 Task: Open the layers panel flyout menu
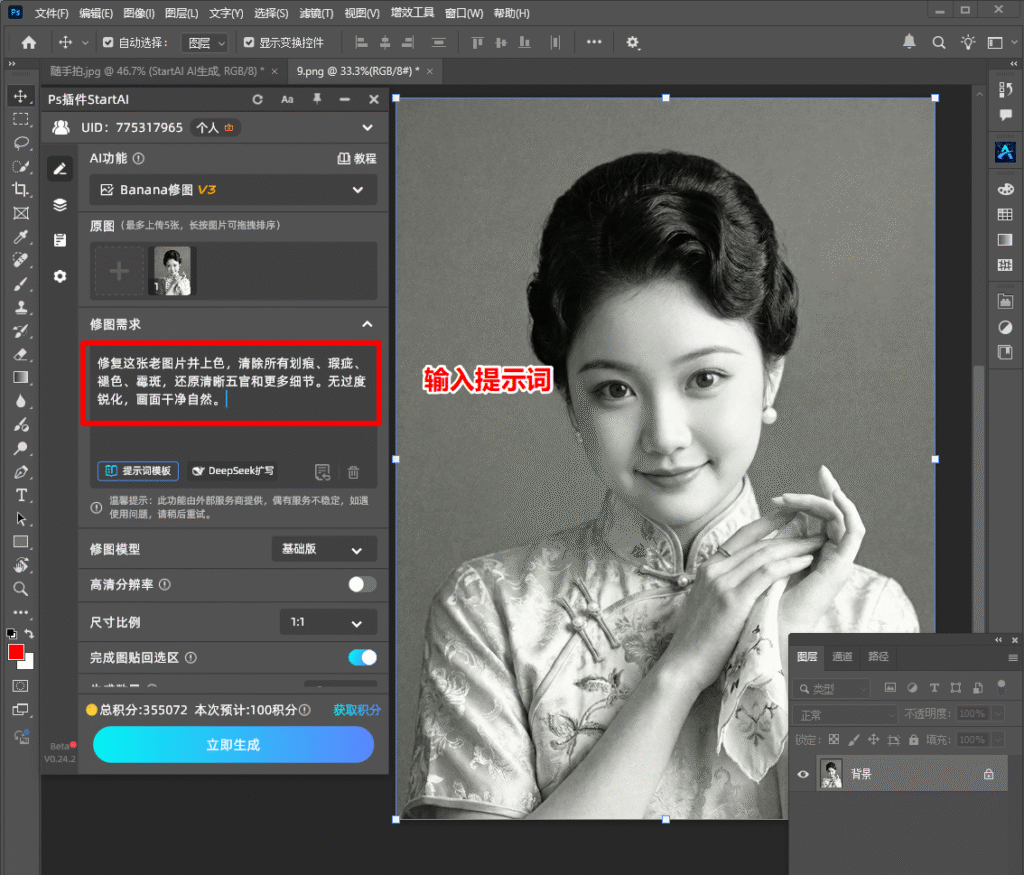1012,658
